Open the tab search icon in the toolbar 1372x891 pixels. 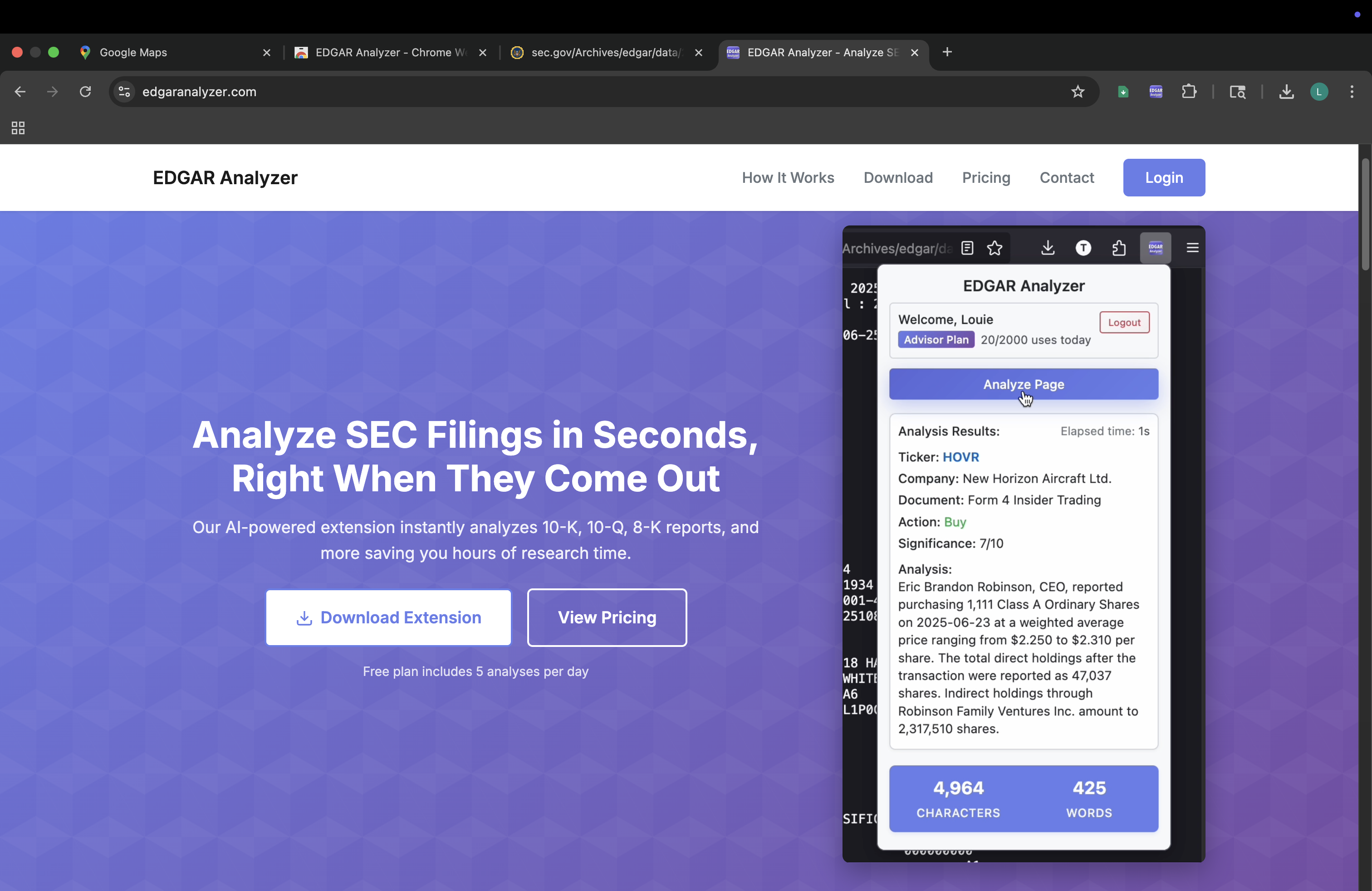(x=1237, y=92)
